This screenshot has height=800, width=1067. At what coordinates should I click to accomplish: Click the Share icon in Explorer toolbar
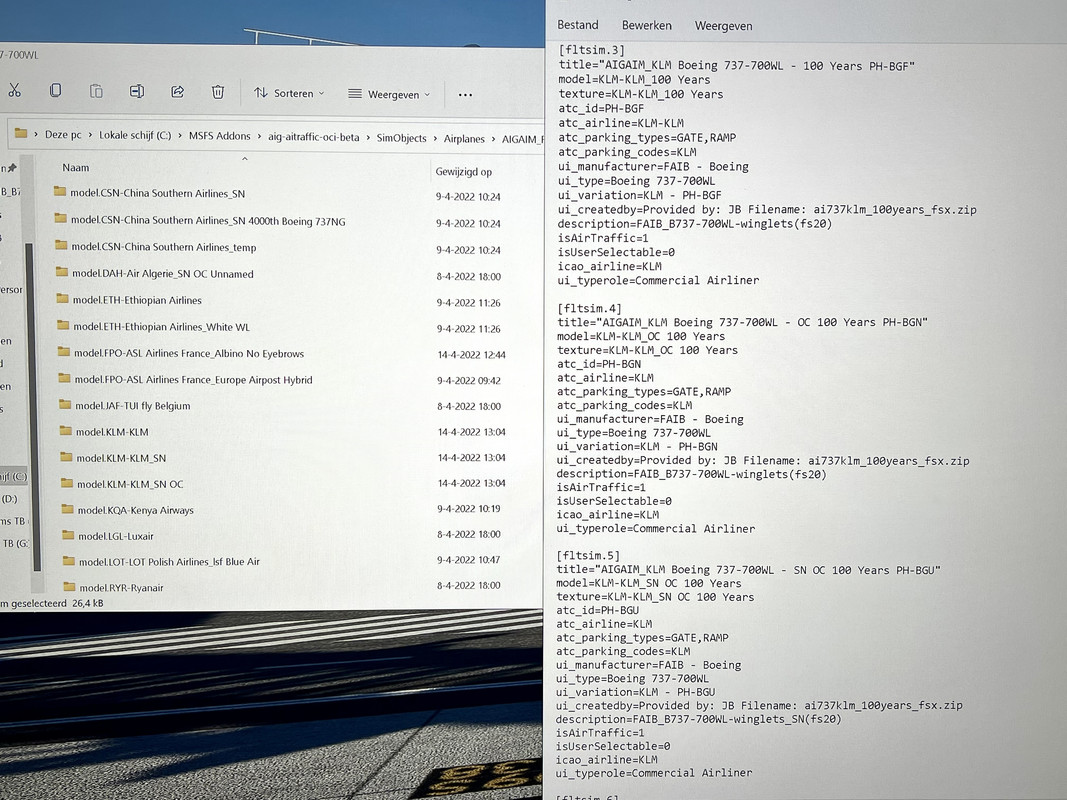178,92
